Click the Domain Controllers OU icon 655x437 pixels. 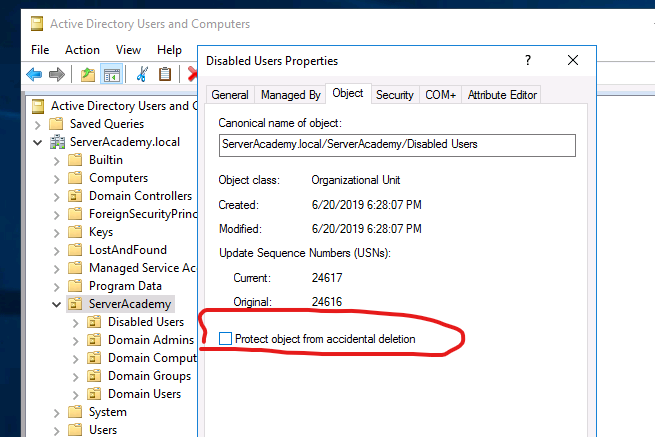[75, 196]
